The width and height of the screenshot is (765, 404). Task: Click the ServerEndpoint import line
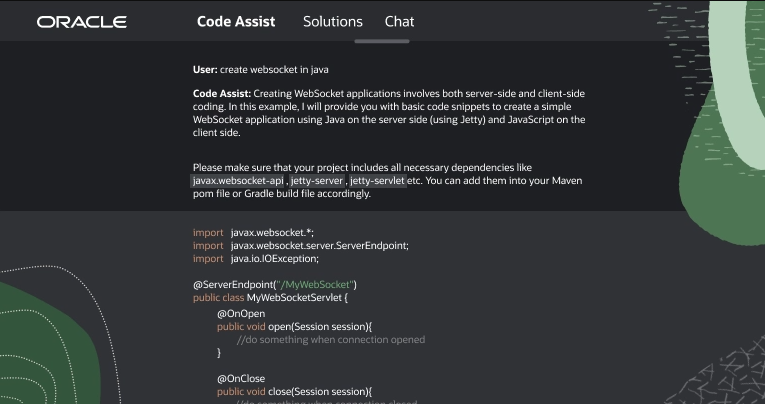301,245
